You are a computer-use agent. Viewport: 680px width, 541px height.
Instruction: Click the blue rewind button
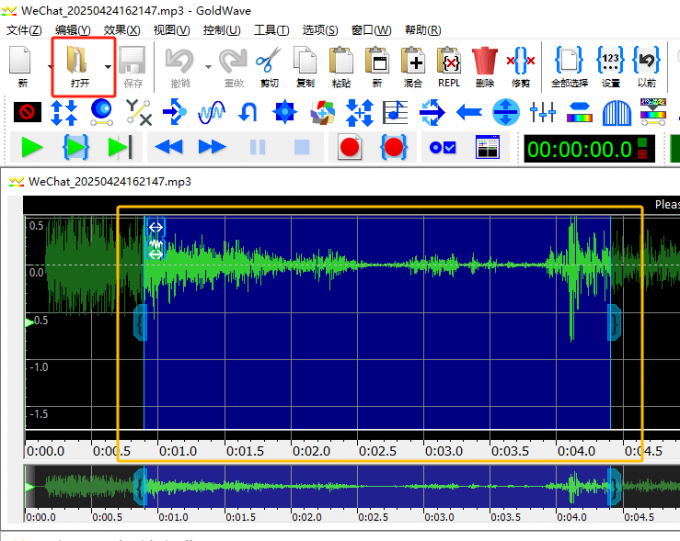pos(168,148)
